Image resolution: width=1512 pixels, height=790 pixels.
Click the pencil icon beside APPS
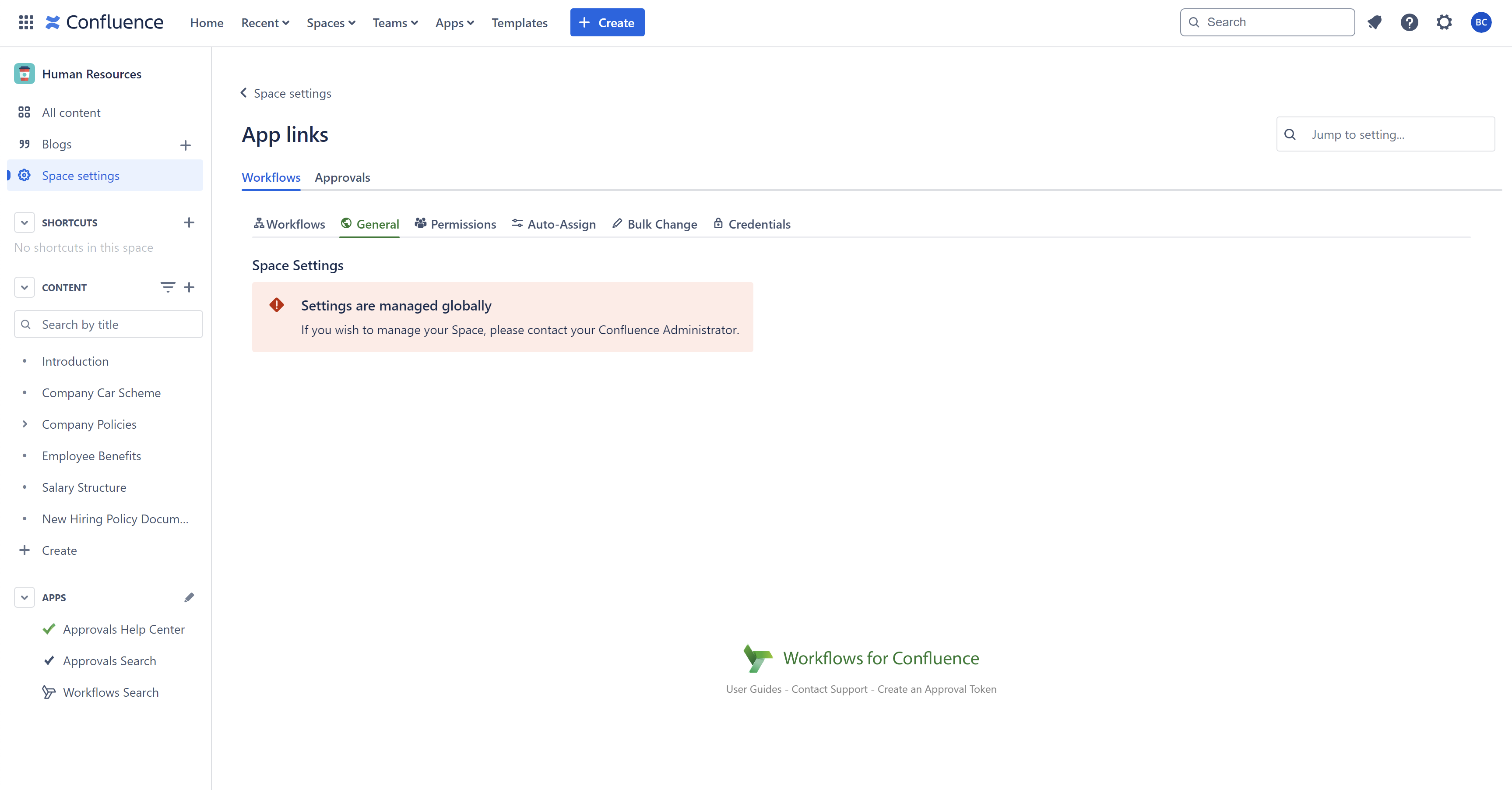pos(189,597)
